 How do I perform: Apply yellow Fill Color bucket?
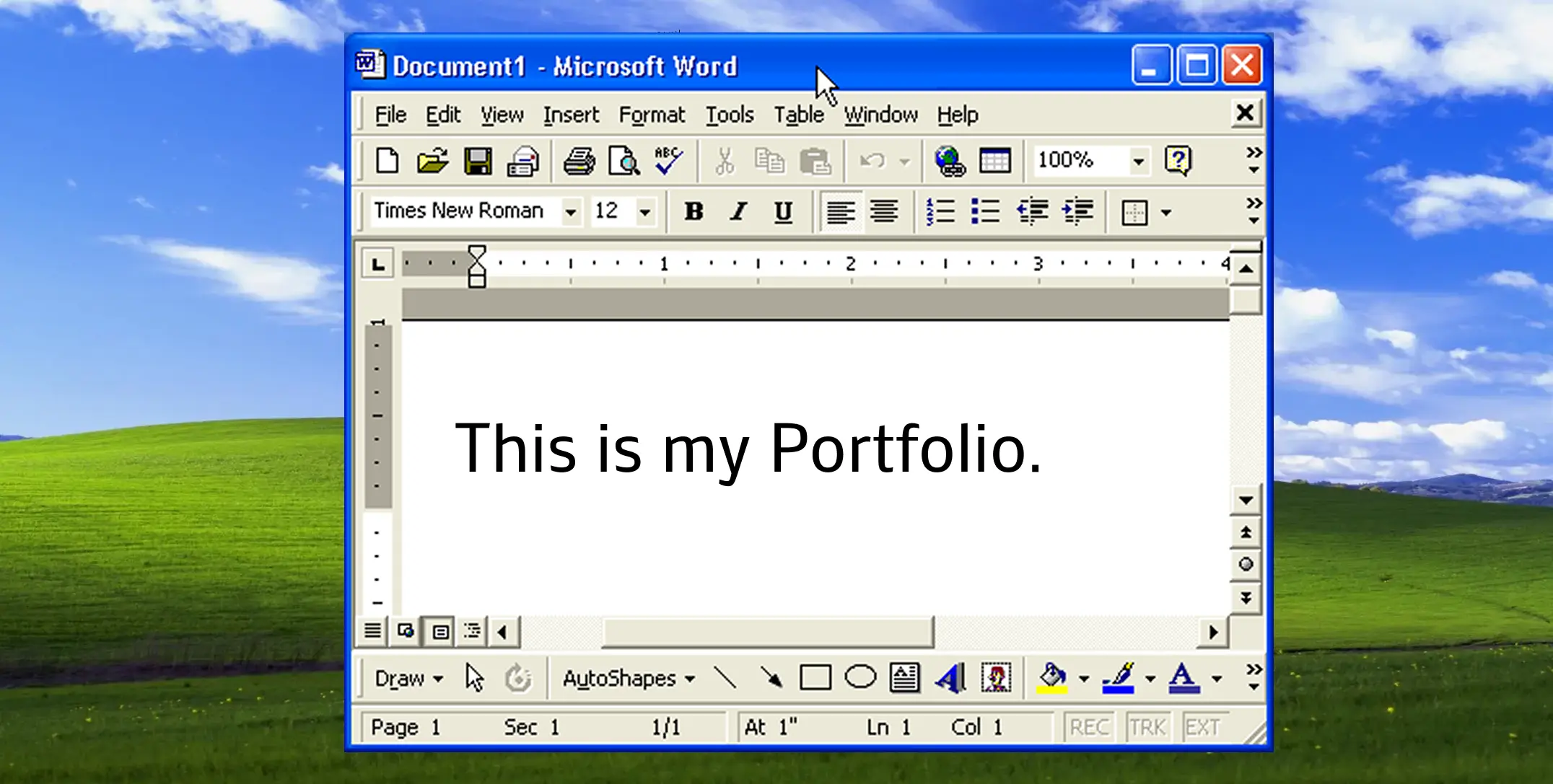click(x=1051, y=678)
